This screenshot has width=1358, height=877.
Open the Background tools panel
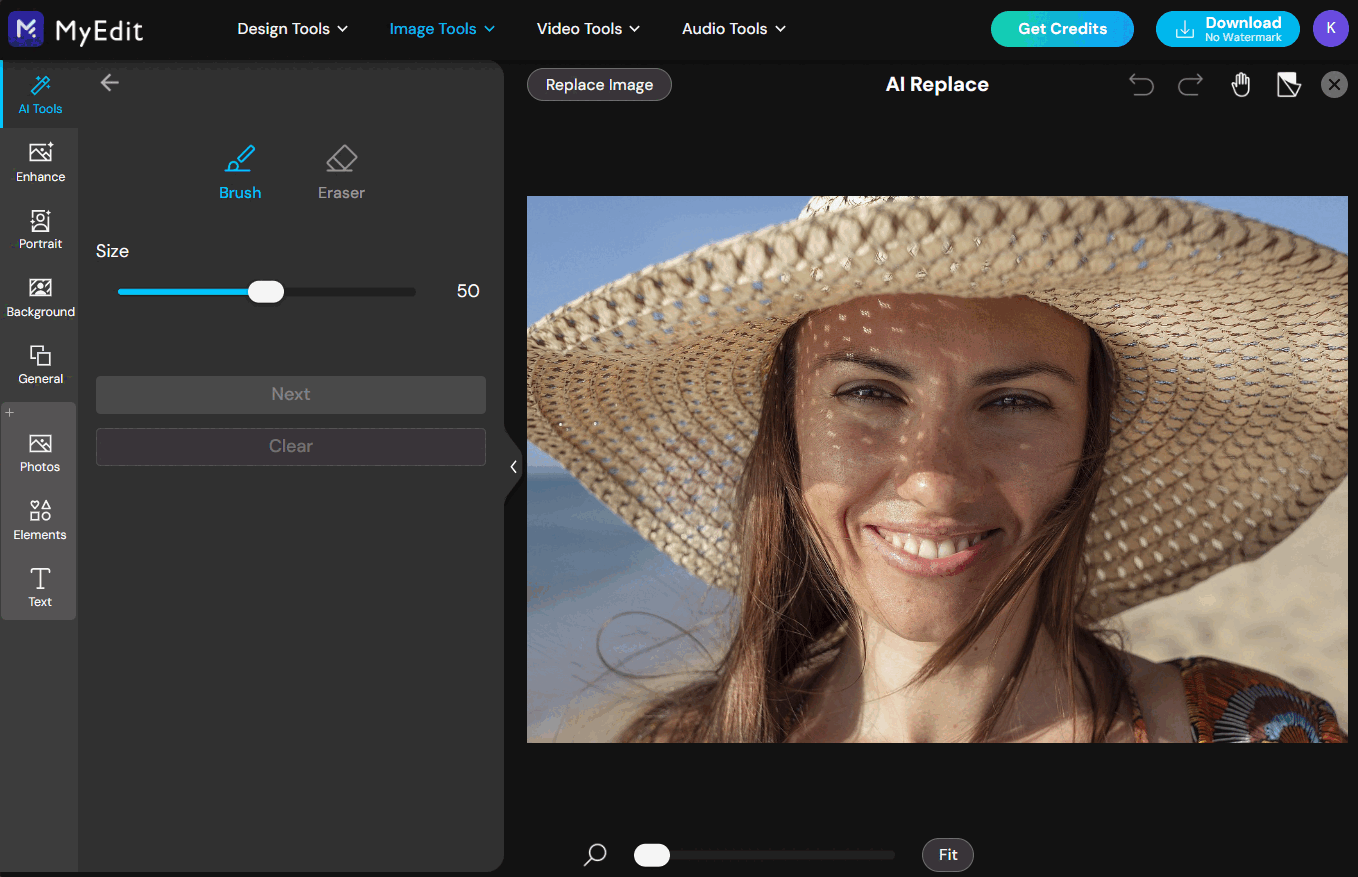[40, 297]
